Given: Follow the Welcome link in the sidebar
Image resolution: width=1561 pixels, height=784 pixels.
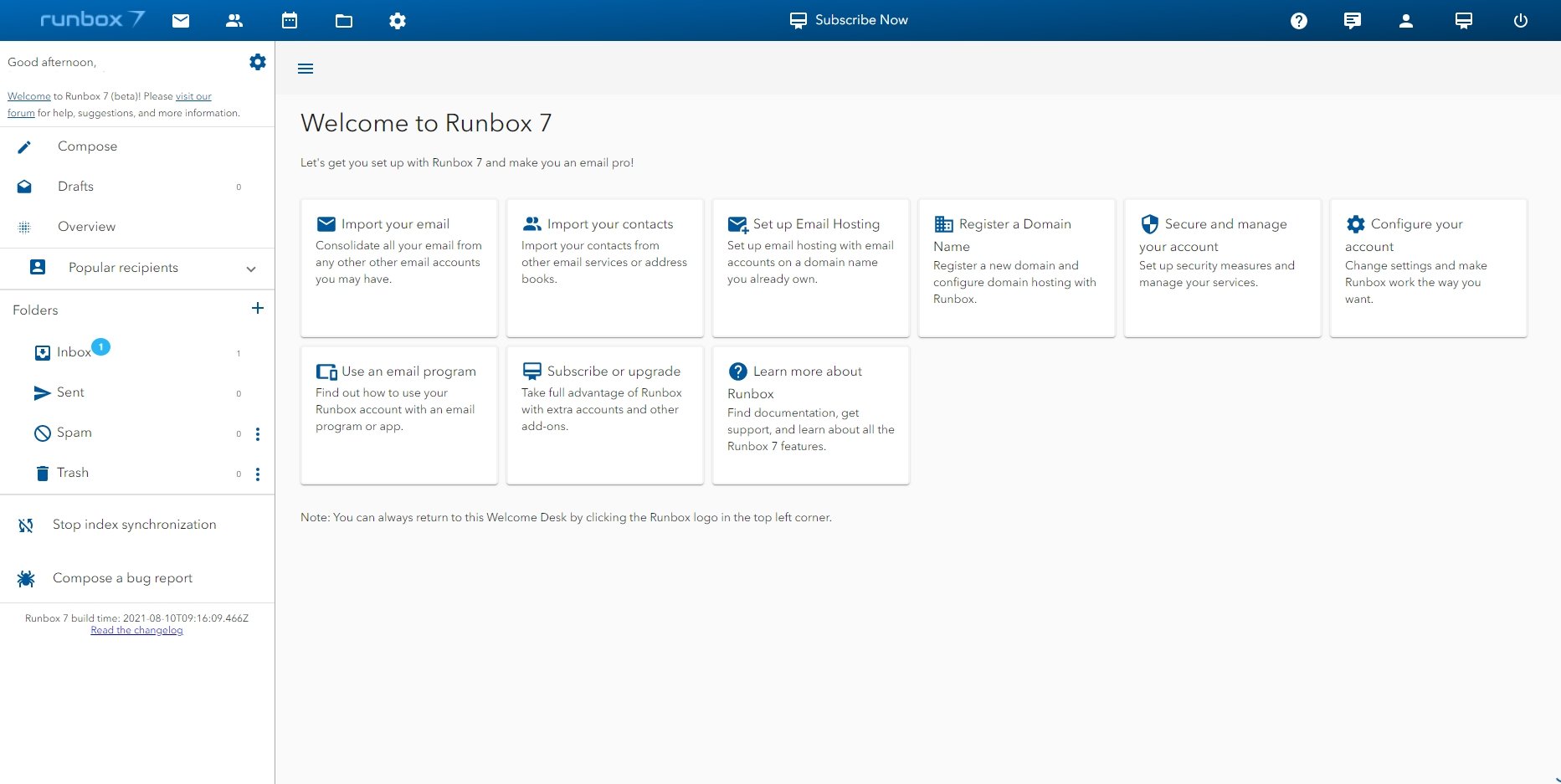Looking at the screenshot, I should 29,96.
